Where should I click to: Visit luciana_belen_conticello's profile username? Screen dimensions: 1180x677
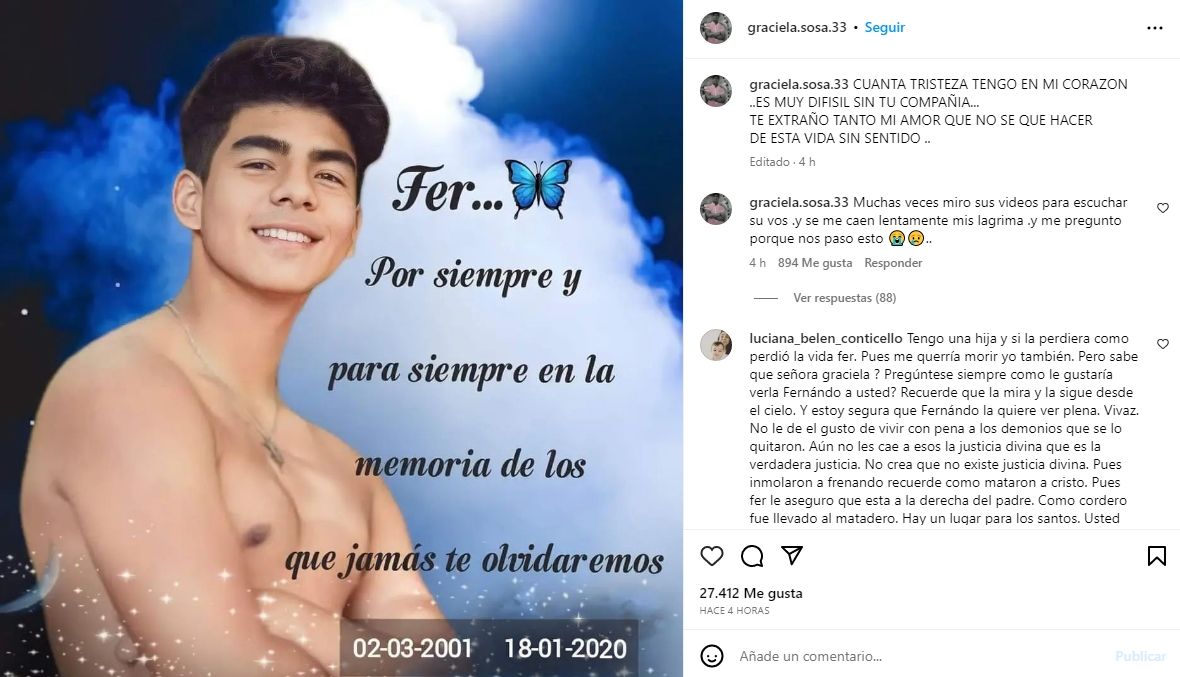[826, 338]
